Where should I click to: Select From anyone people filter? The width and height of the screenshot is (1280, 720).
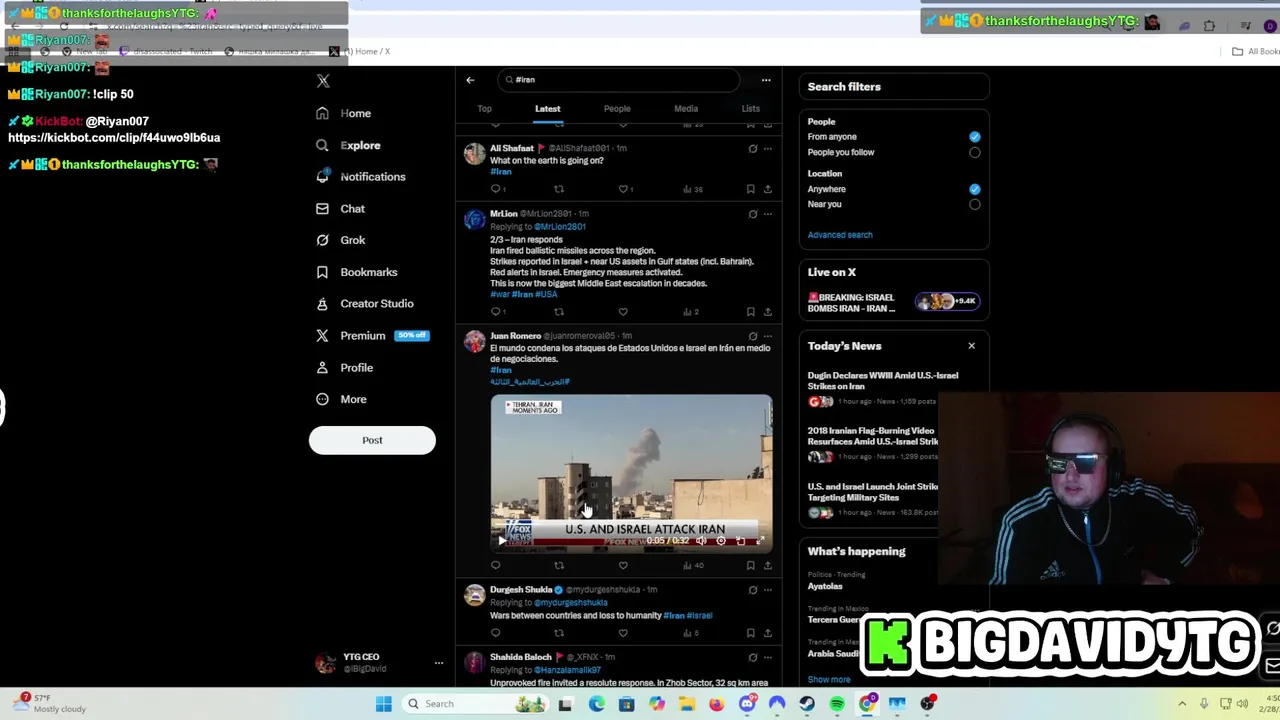(x=975, y=137)
